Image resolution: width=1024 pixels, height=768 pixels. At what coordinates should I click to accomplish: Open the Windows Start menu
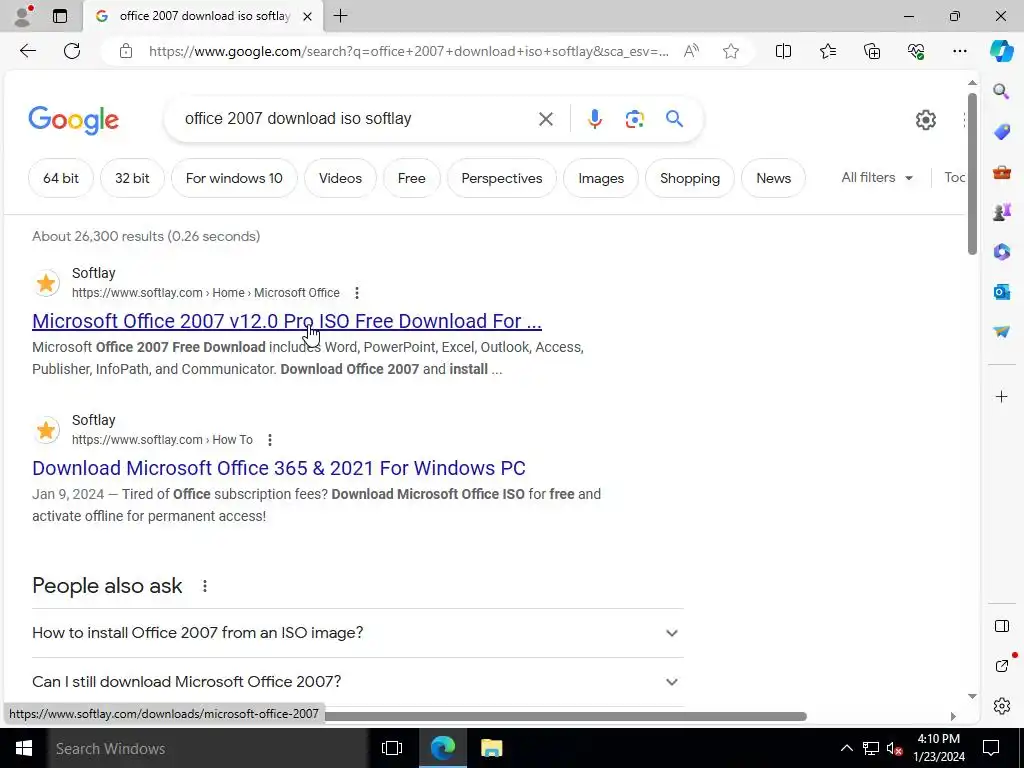click(23, 748)
